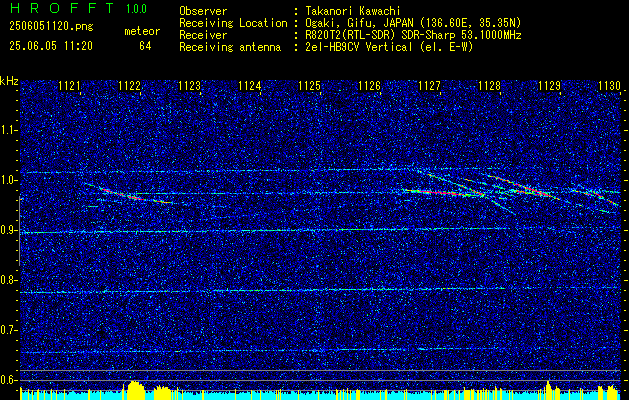Click the 1123 time axis marker

point(189,86)
